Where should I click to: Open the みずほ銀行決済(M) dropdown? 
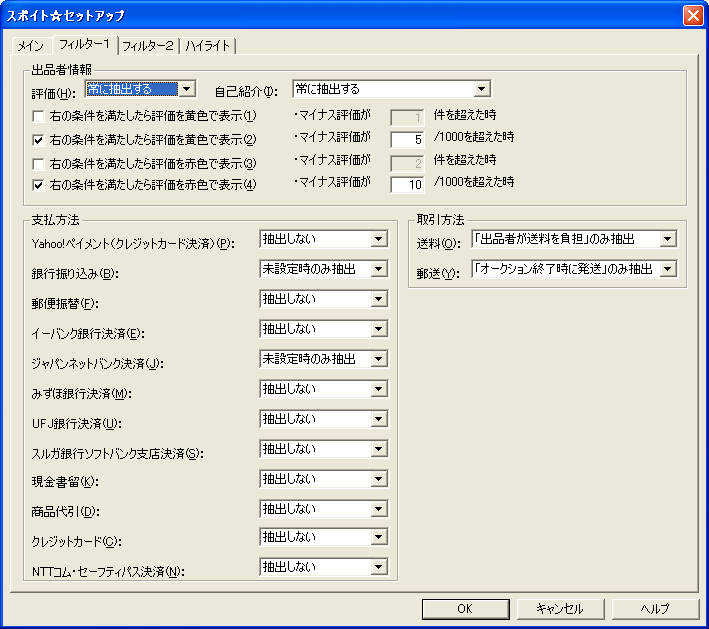click(x=324, y=389)
